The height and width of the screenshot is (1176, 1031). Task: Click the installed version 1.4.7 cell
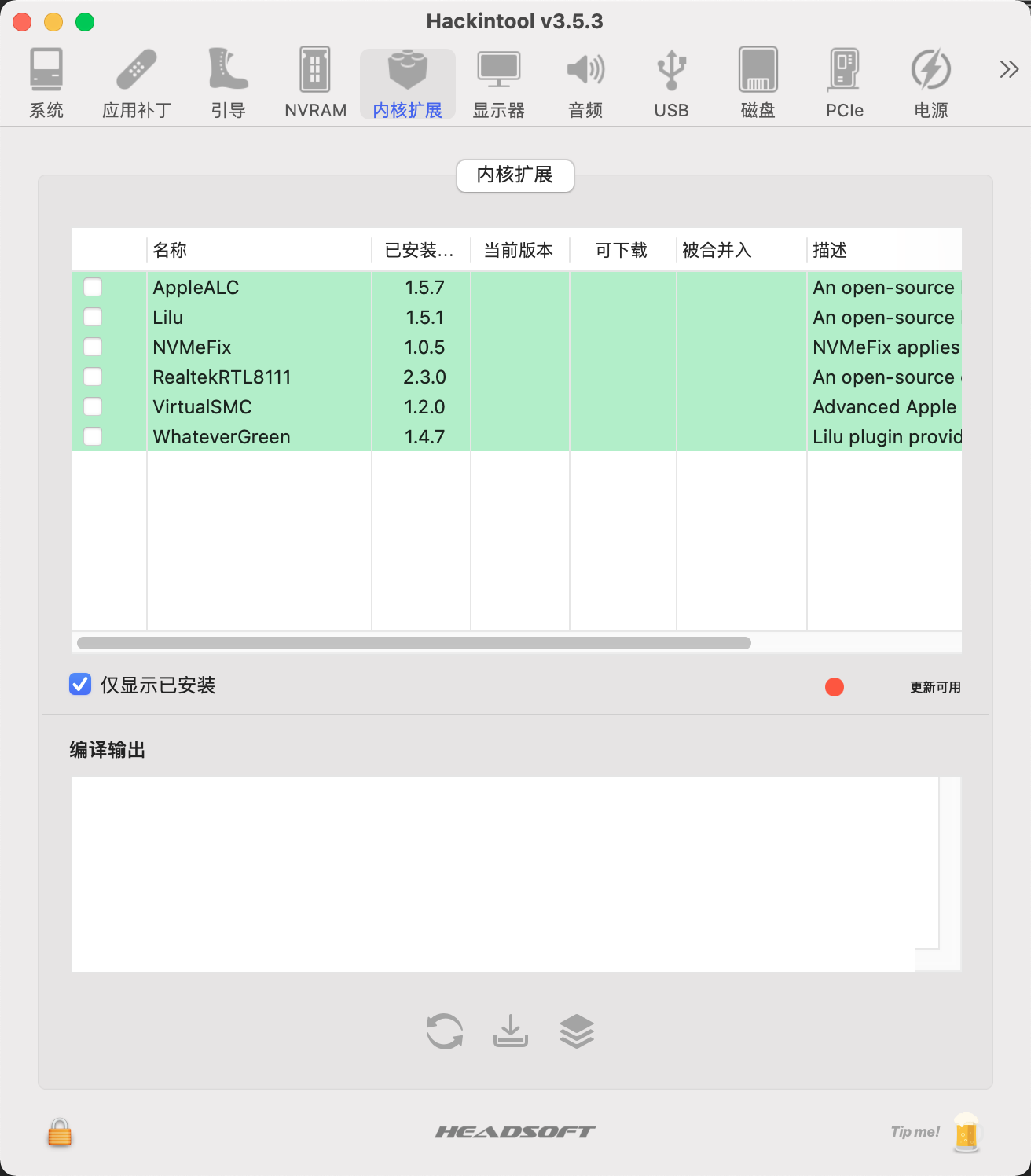(421, 437)
